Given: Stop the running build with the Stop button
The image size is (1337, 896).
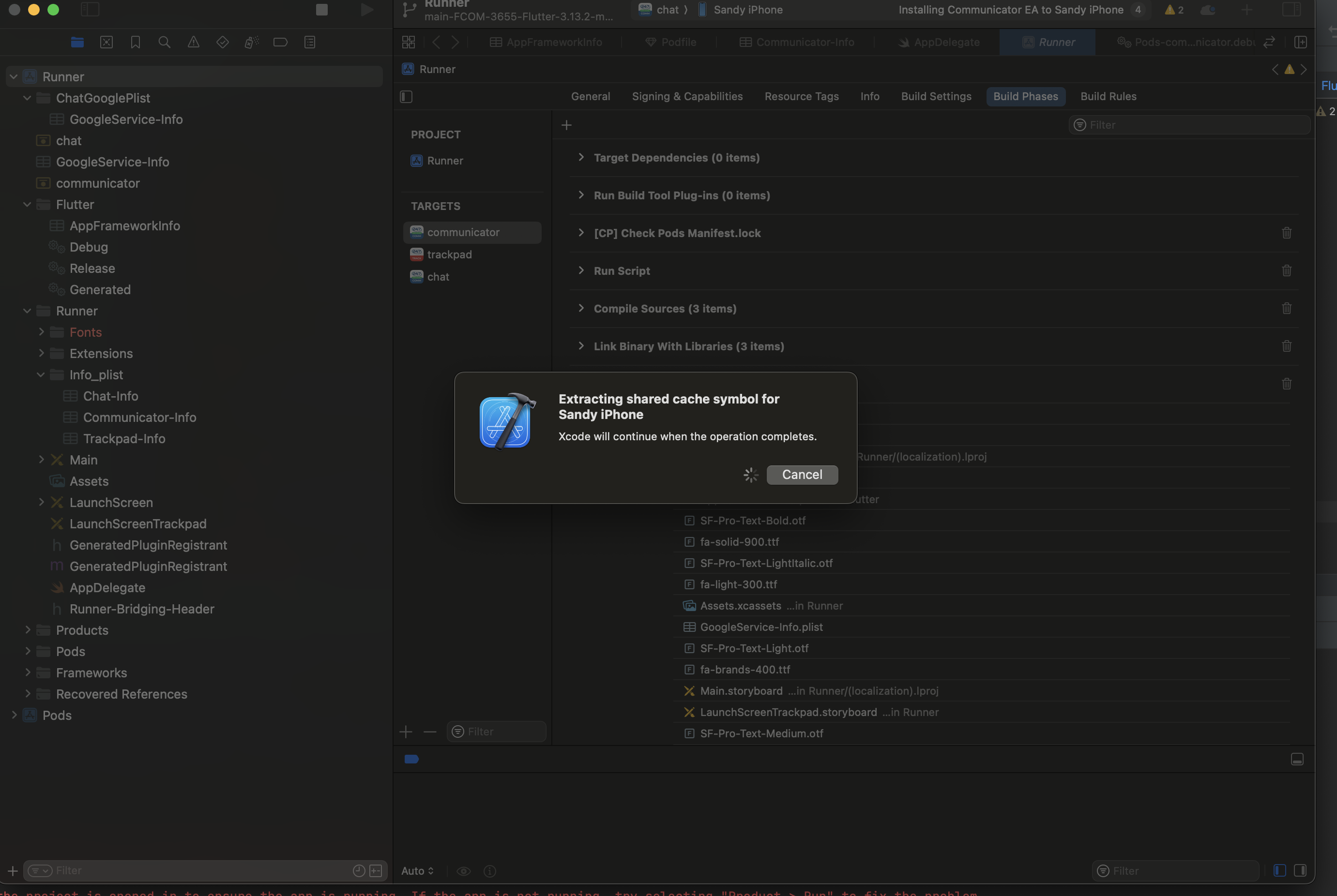Looking at the screenshot, I should pos(322,10).
